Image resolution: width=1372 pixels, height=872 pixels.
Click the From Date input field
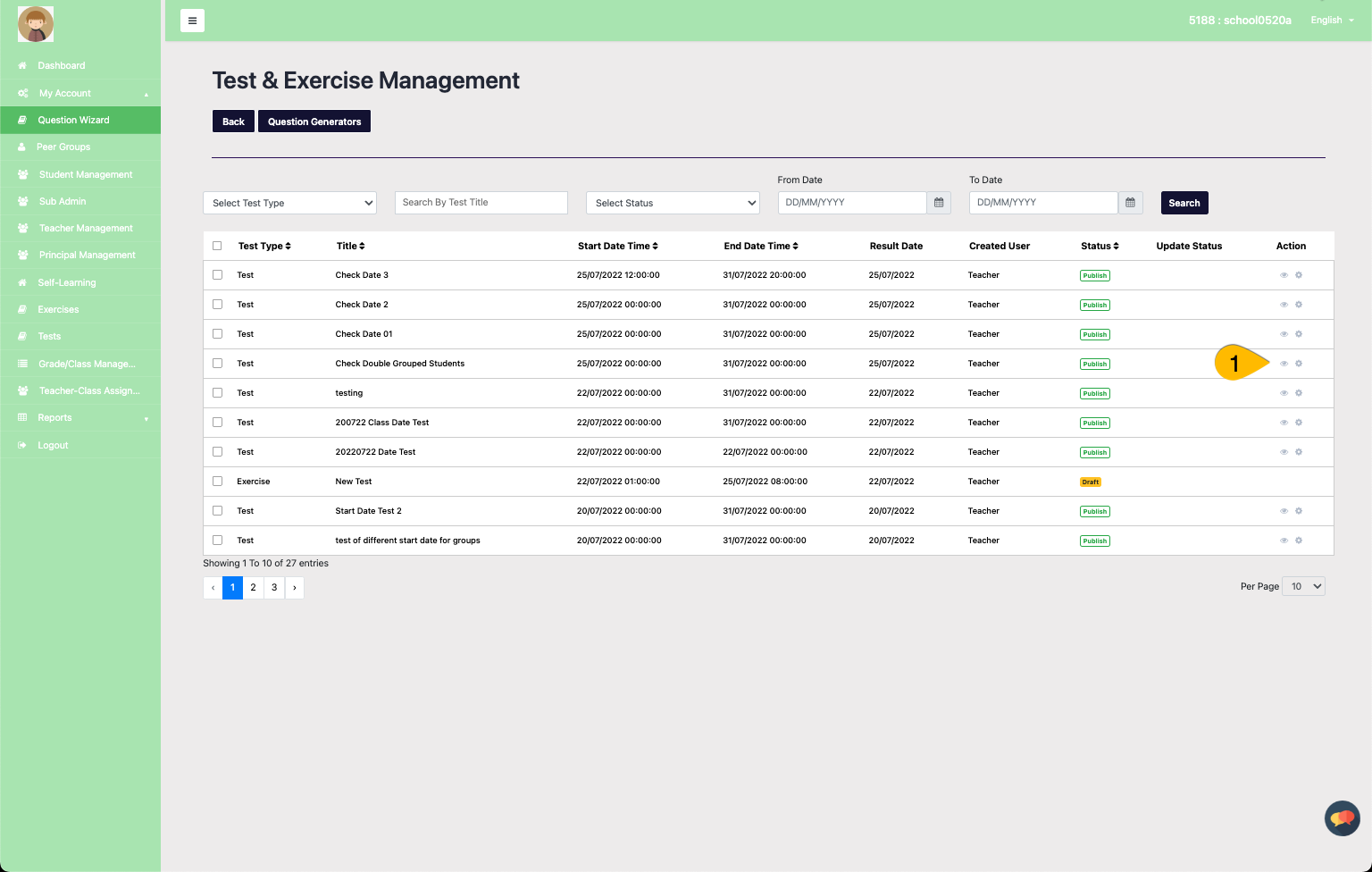852,203
